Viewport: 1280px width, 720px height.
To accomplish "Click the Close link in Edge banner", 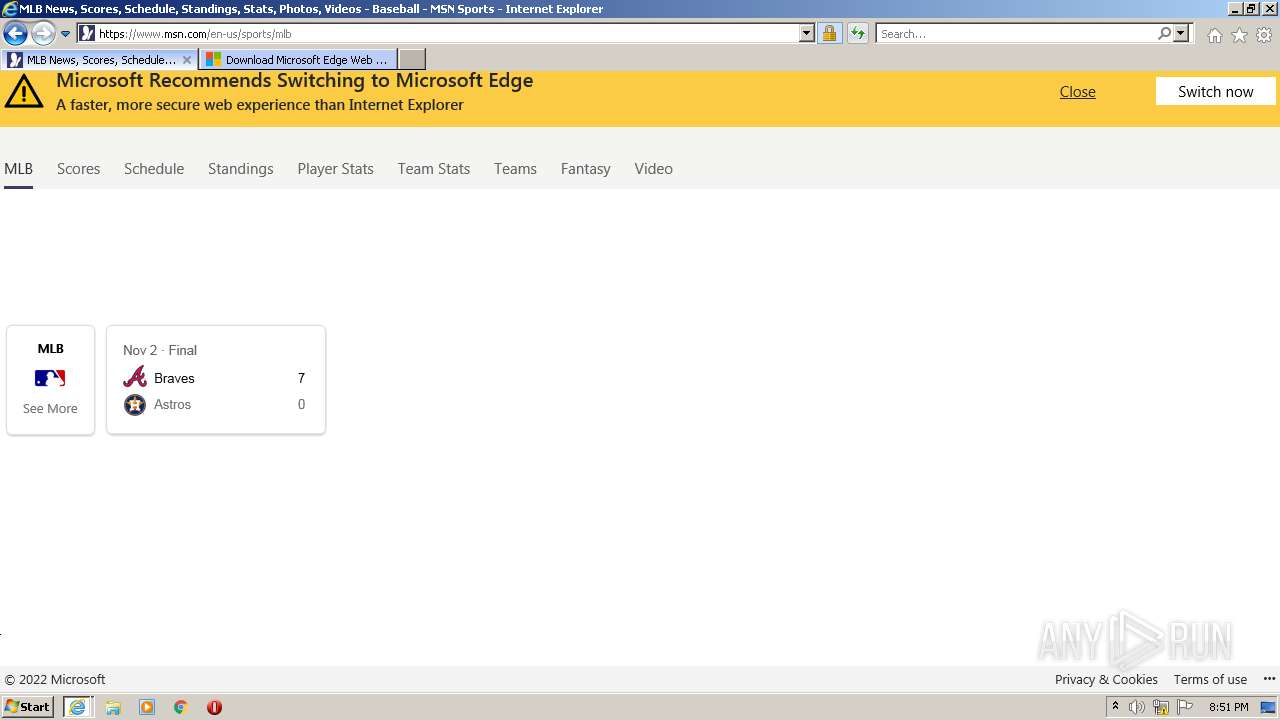I will (x=1077, y=91).
